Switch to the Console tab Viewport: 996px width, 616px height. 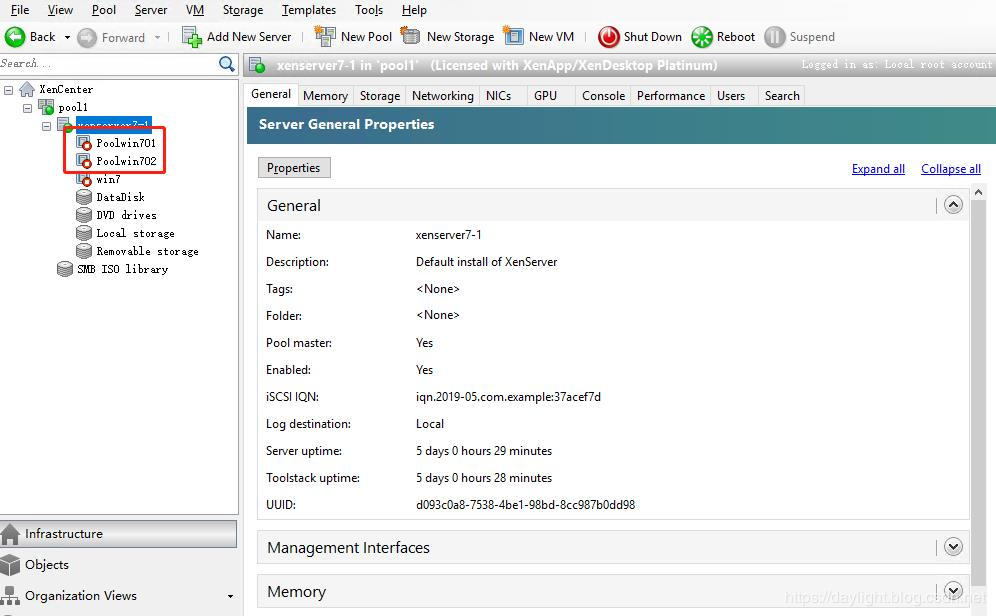point(603,95)
